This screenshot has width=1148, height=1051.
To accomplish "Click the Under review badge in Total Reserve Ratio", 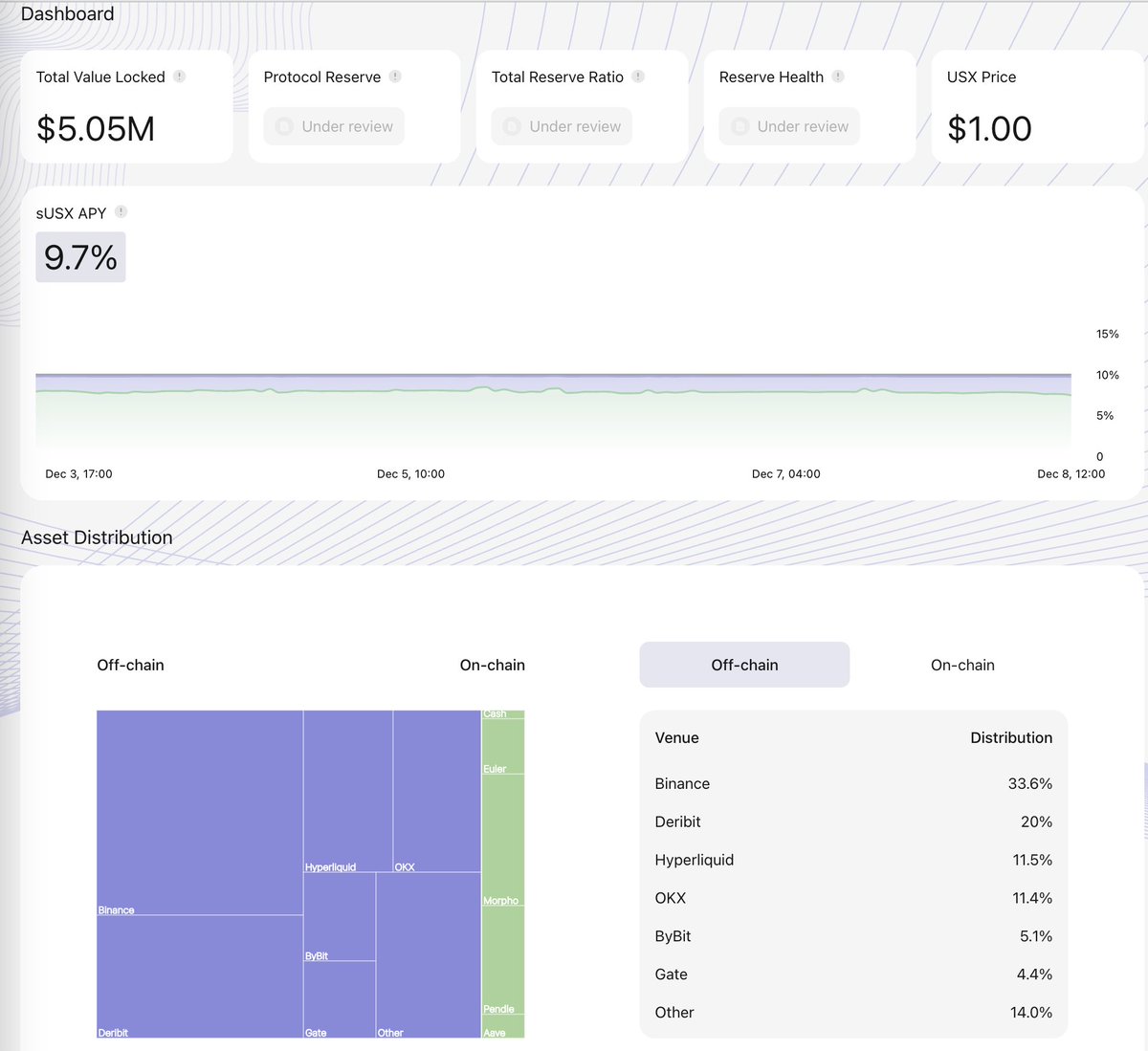I will tap(562, 126).
